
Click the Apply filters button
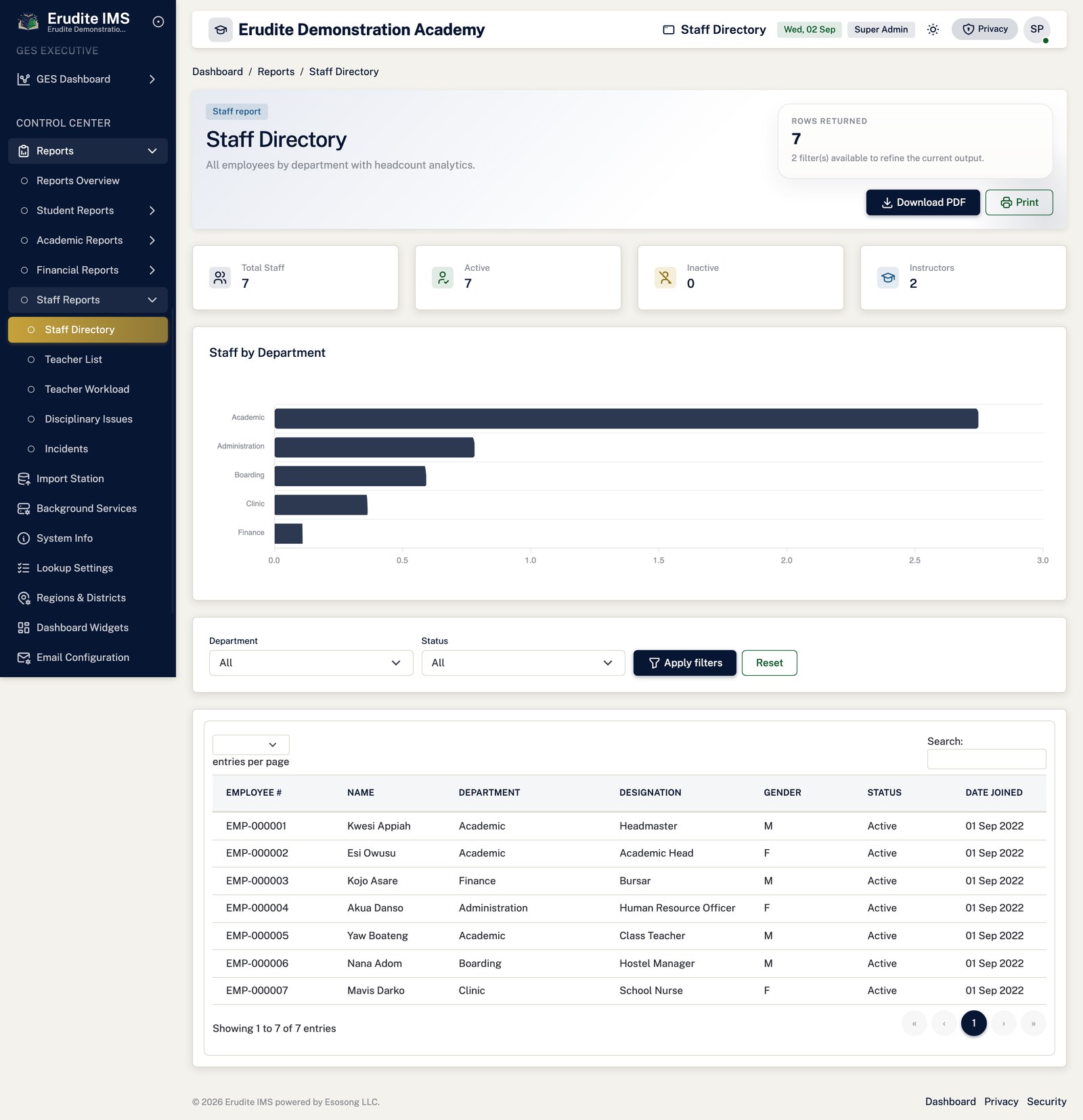click(x=685, y=663)
